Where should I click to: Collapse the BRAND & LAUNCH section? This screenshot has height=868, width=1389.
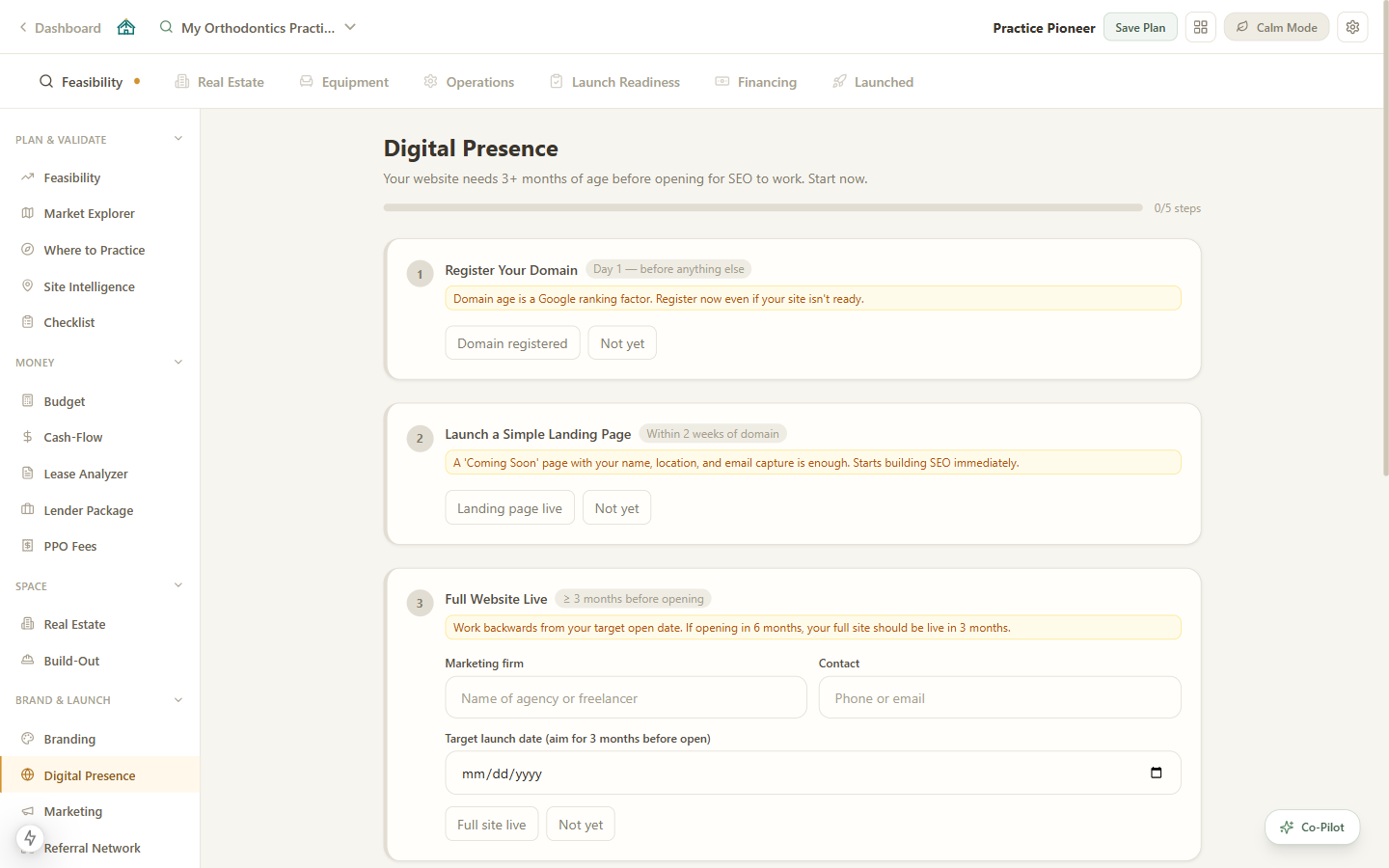pos(178,700)
